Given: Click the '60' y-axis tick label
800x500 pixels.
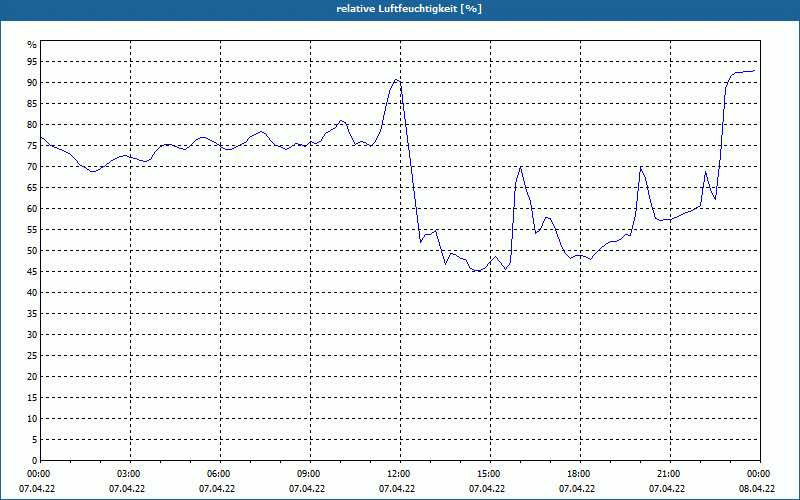Looking at the screenshot, I should [x=32, y=209].
